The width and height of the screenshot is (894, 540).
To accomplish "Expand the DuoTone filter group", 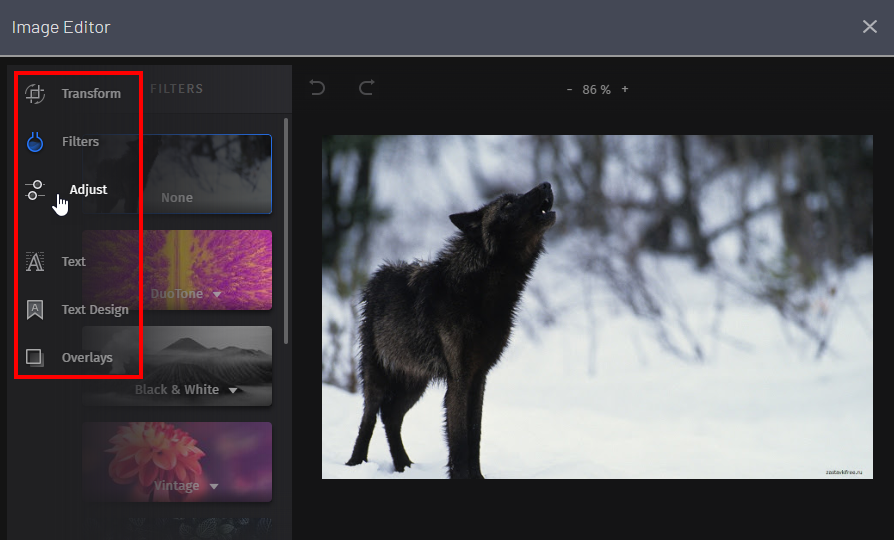I will point(216,295).
